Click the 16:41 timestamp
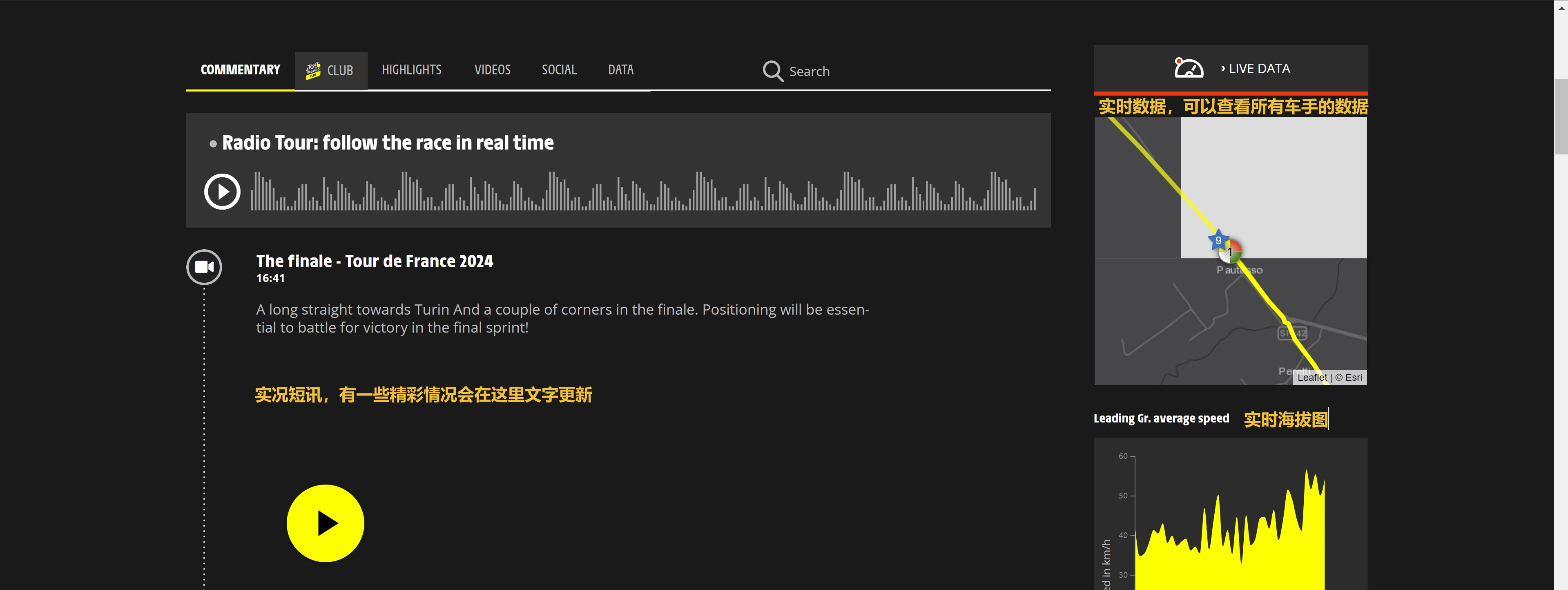The height and width of the screenshot is (590, 1568). point(270,278)
